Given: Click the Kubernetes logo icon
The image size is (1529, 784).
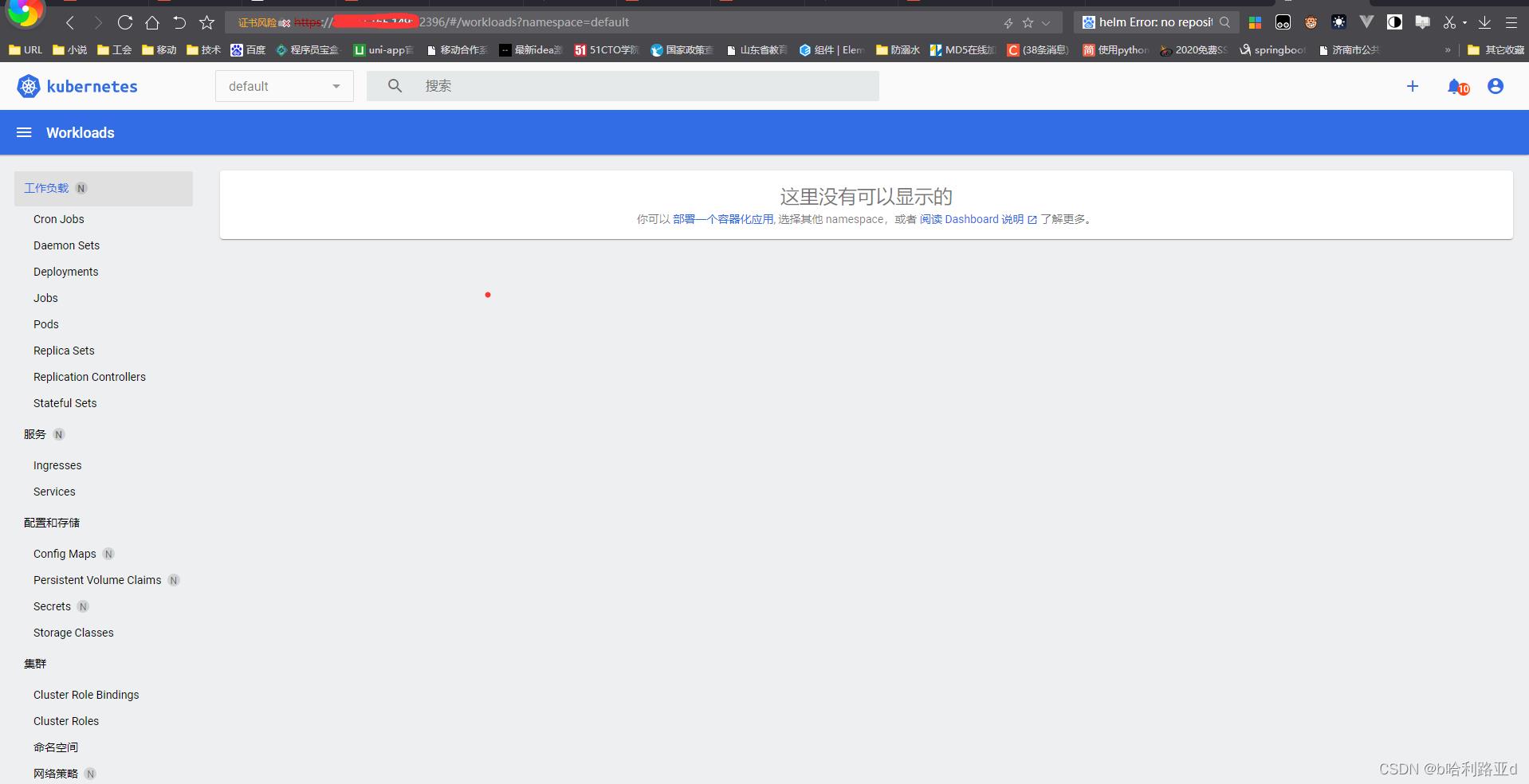Looking at the screenshot, I should click(x=29, y=86).
